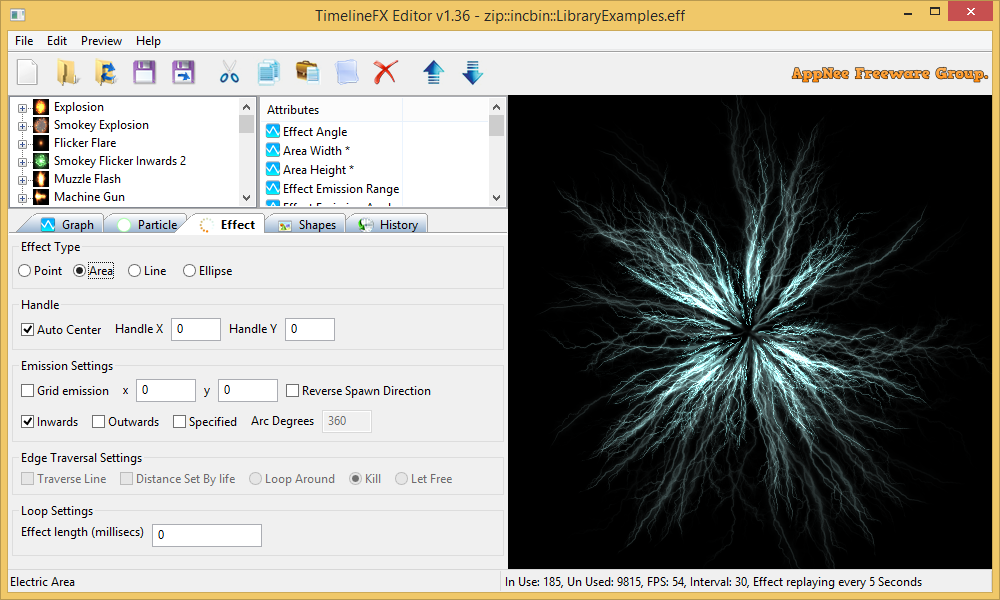Image resolution: width=1000 pixels, height=600 pixels.
Task: Click the Handle X input field
Action: (196, 329)
